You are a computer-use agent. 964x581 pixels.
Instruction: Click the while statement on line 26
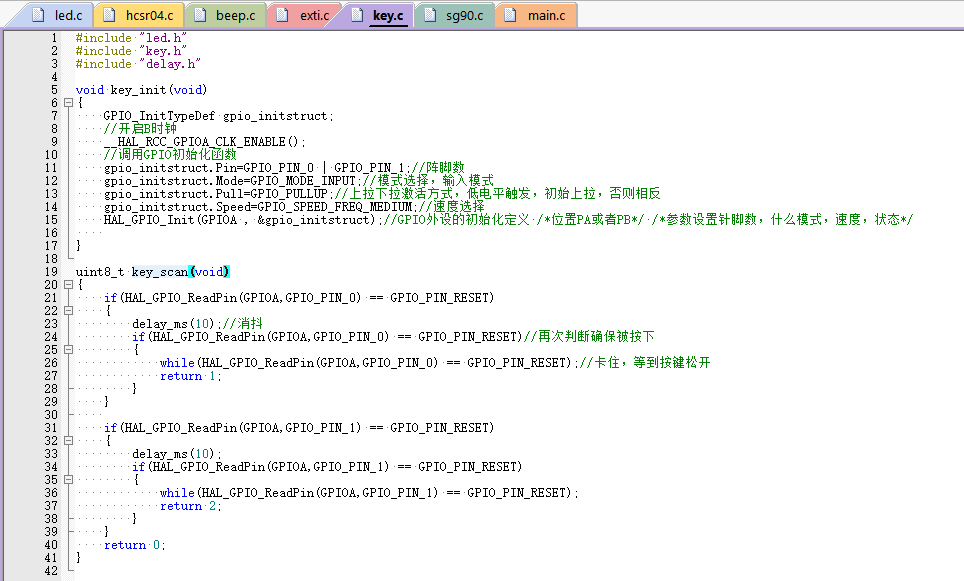(x=369, y=363)
